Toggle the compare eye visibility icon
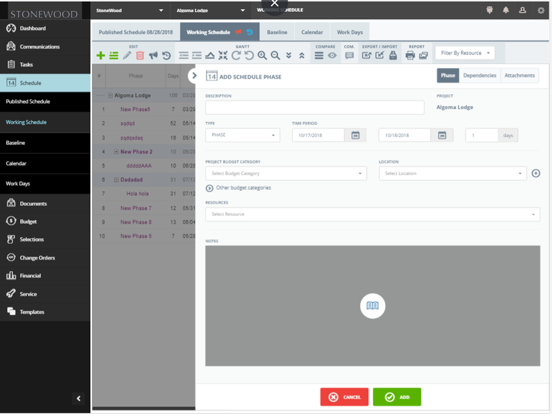Image resolution: width=552 pixels, height=414 pixels. tap(332, 55)
